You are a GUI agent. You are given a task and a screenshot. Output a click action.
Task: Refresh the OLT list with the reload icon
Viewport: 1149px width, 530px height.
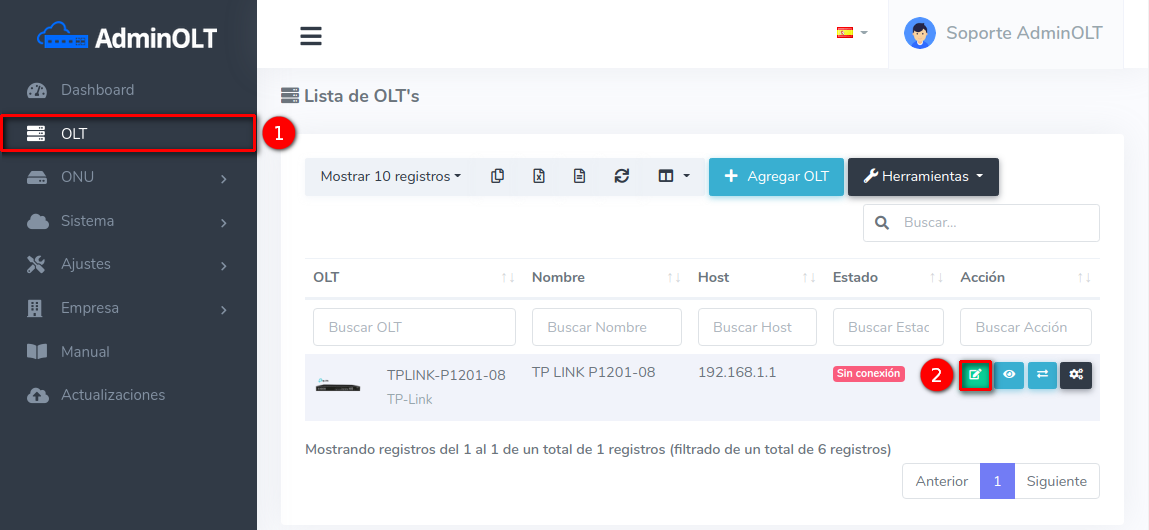(x=621, y=176)
